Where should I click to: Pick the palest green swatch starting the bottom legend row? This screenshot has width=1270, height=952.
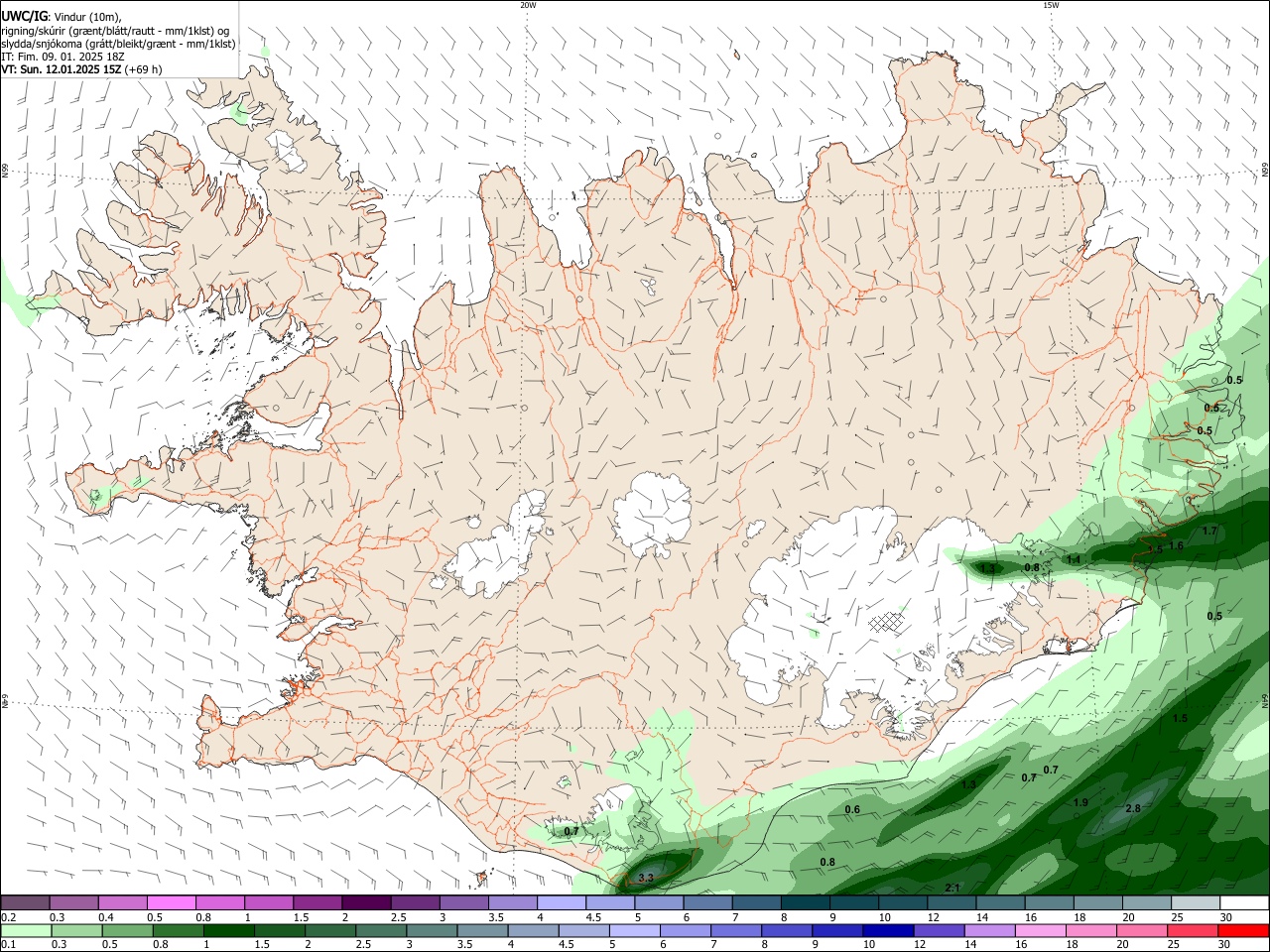point(25,930)
